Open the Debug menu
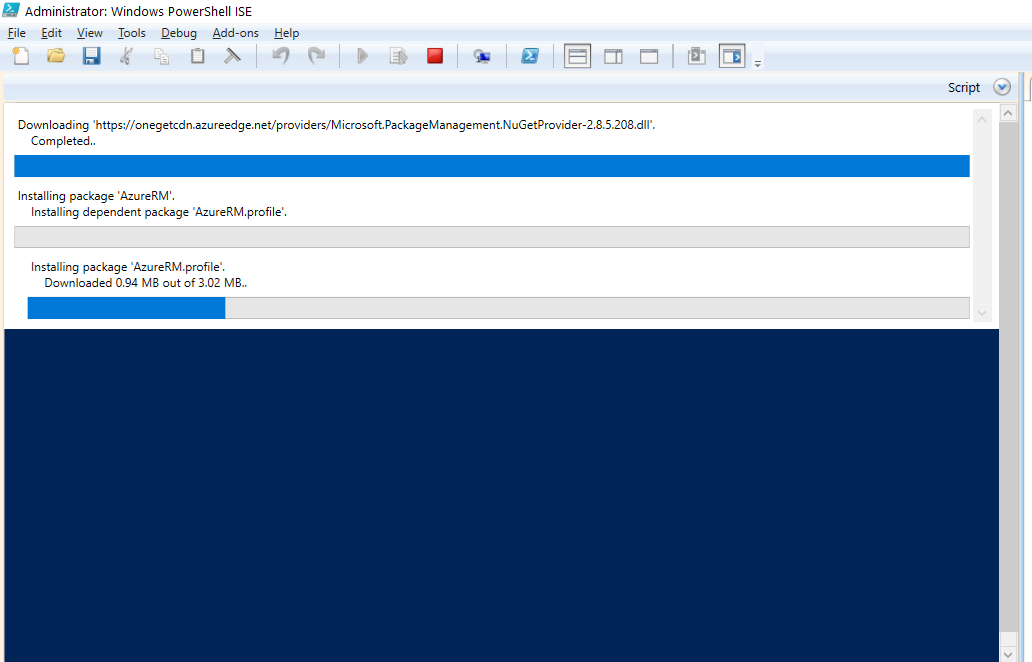Image resolution: width=1032 pixels, height=662 pixels. [178, 32]
